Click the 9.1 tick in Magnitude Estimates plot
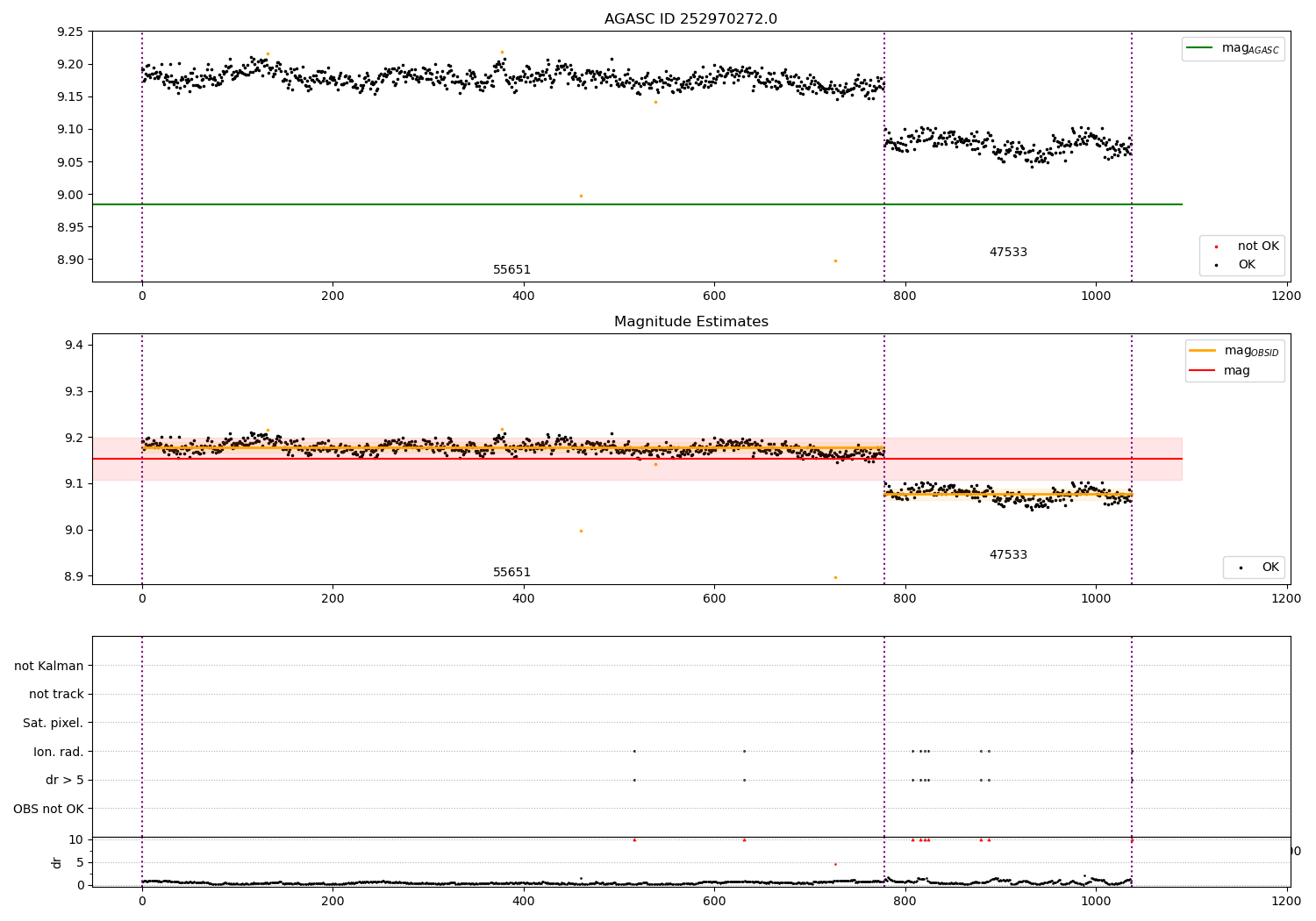1316x921 pixels. (74, 484)
